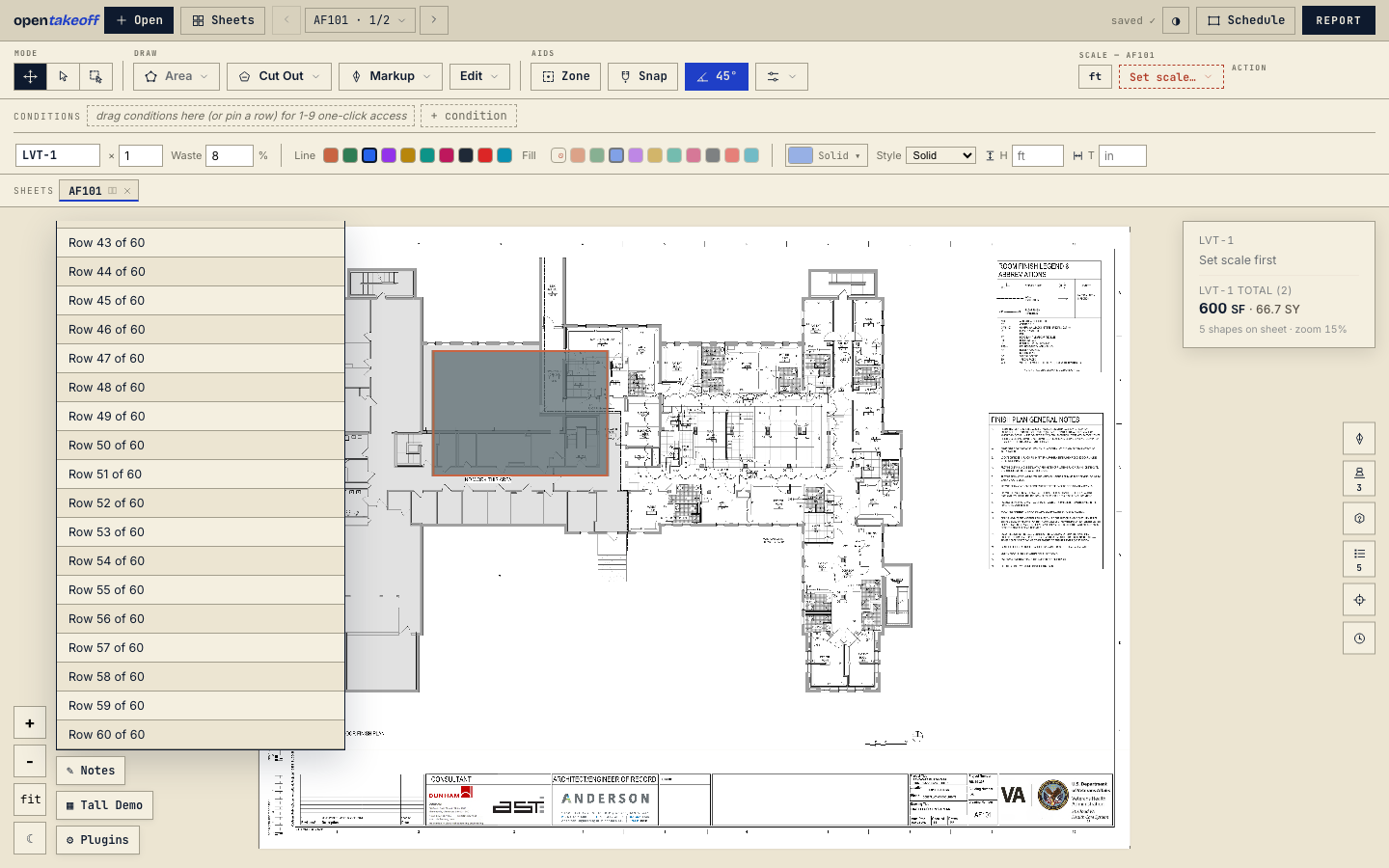Open the clock history icon

tap(1359, 638)
